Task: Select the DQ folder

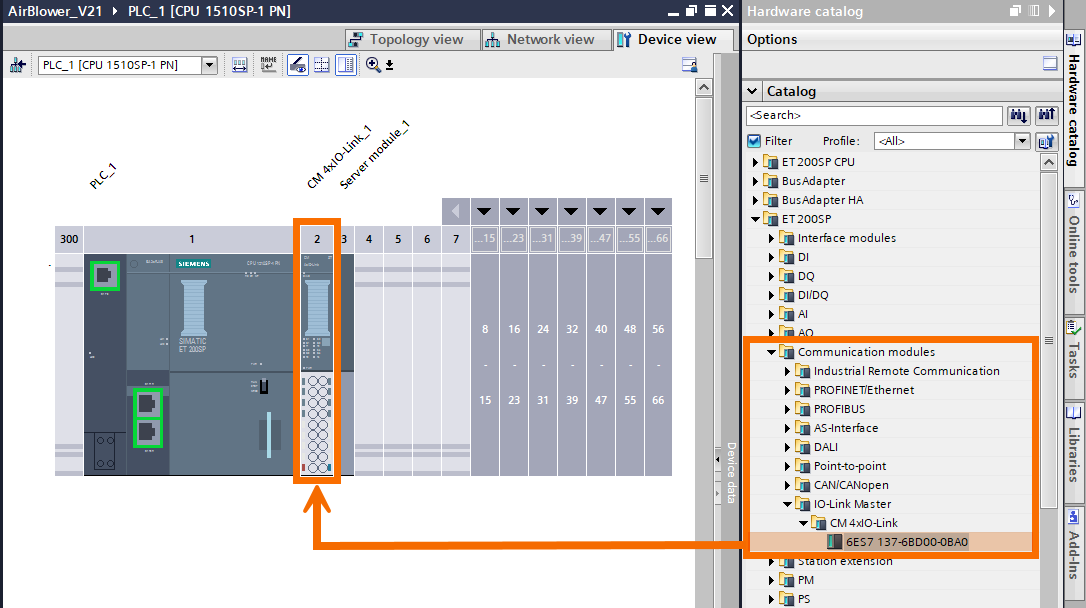Action: click(x=805, y=276)
